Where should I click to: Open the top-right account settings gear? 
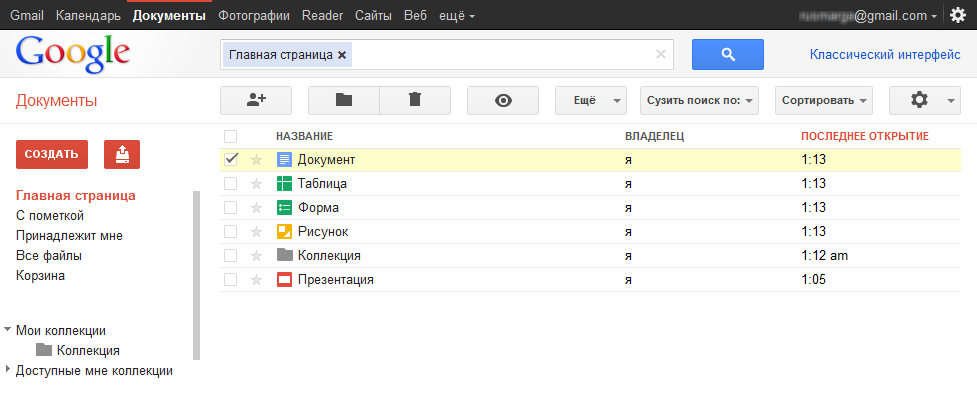point(958,15)
